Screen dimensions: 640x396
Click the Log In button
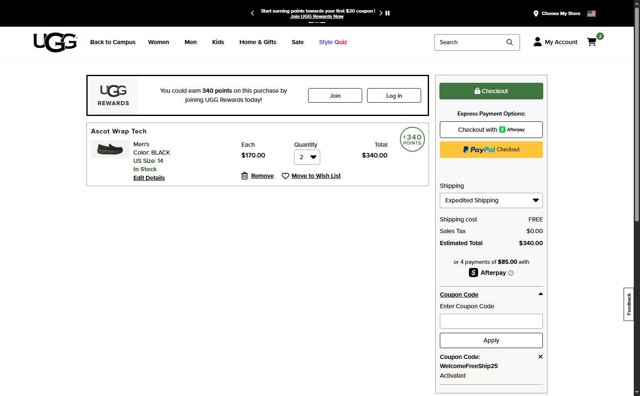(x=394, y=96)
